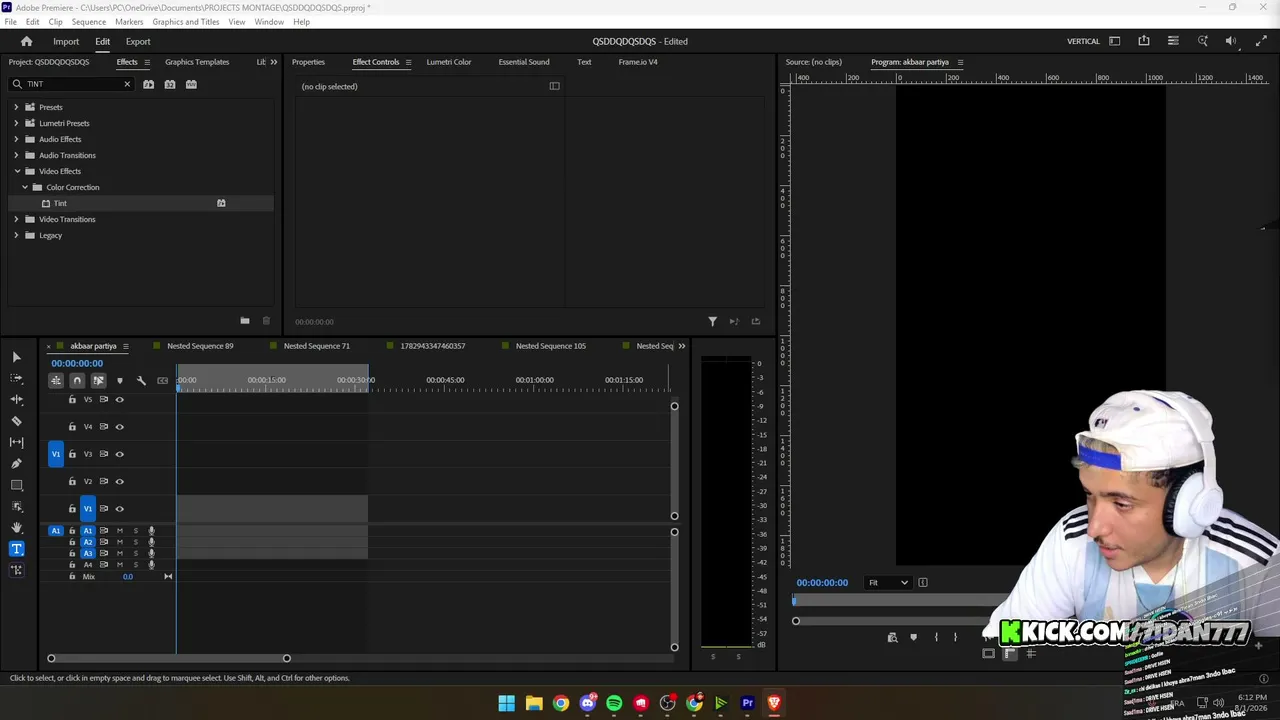Collapse the Color Correction folder
Viewport: 1280px width, 720px height.
(x=25, y=187)
